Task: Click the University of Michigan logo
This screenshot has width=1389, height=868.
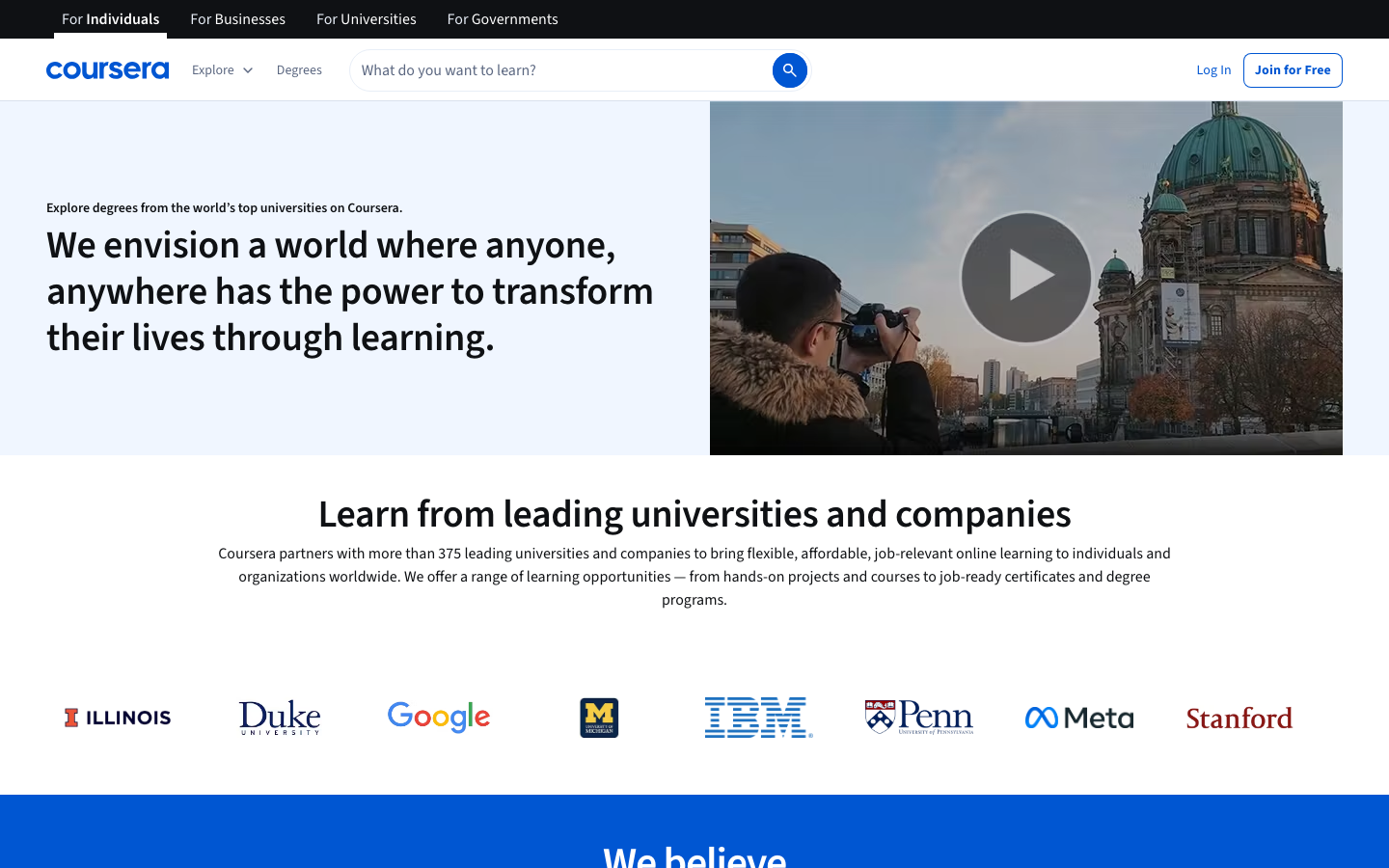Action: (599, 718)
